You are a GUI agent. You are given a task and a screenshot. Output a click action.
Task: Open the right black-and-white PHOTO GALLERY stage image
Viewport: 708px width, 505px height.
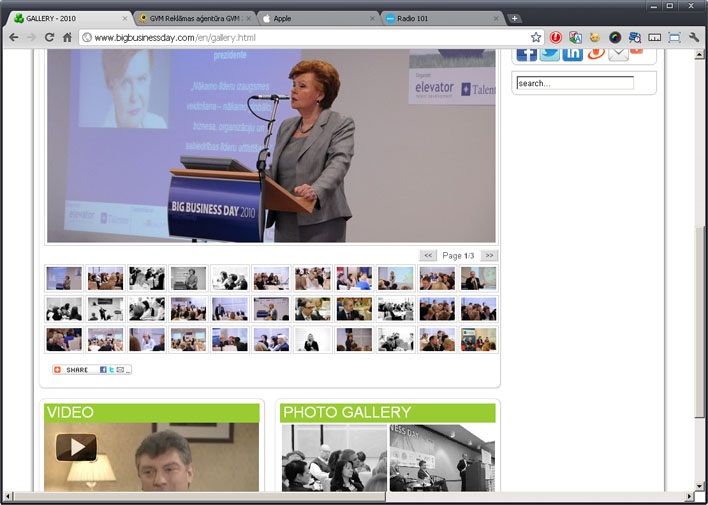pos(442,458)
